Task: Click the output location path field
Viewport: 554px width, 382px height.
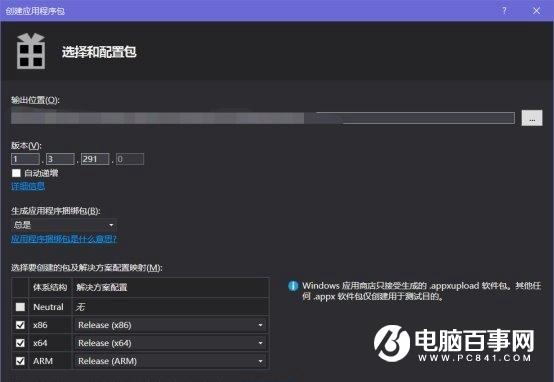Action: [x=263, y=118]
